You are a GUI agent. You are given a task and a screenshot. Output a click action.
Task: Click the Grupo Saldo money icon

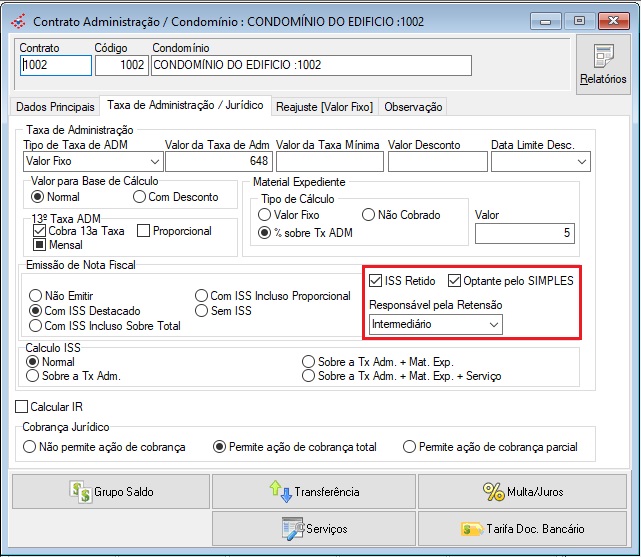[x=80, y=491]
